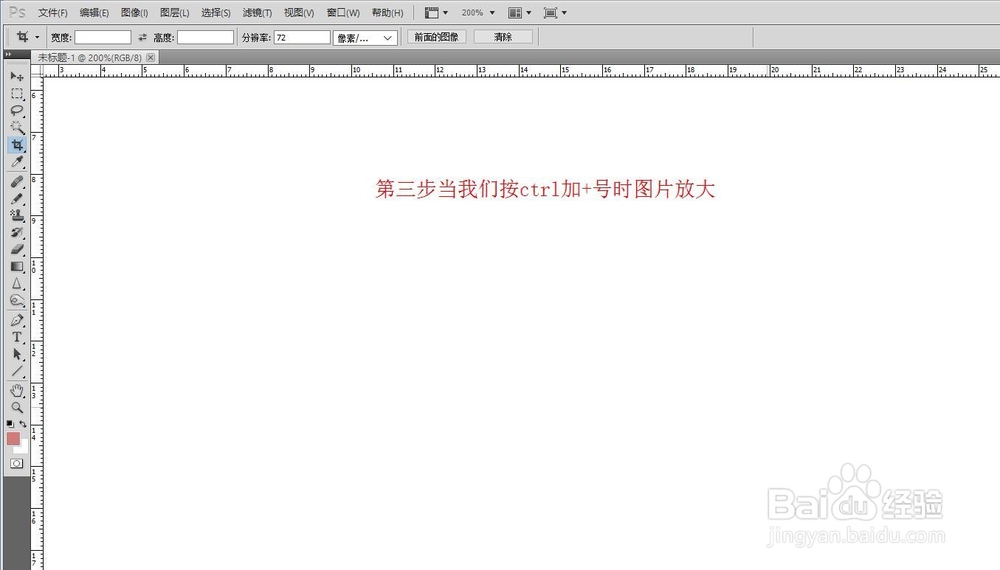Open the 编辑(E) menu
Viewport: 1000px width, 570px height.
(94, 13)
